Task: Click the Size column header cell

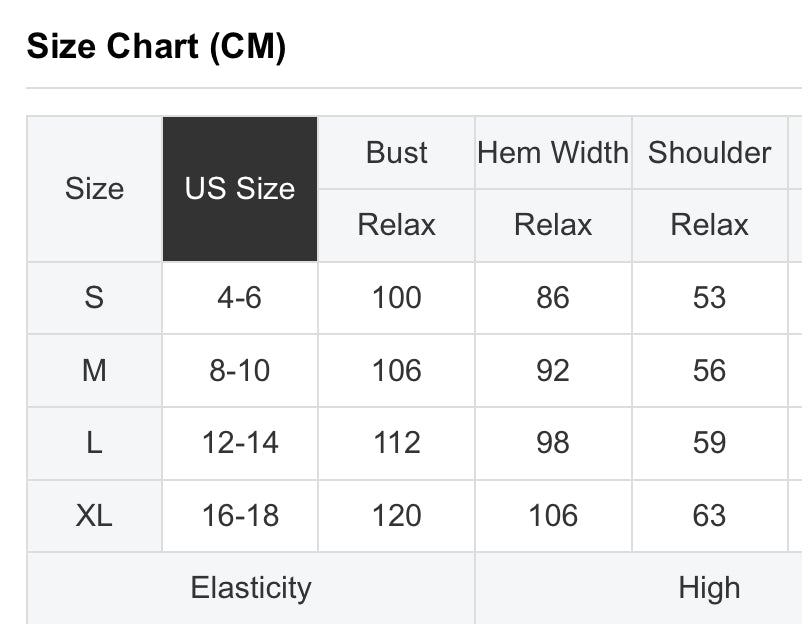Action: 95,189
